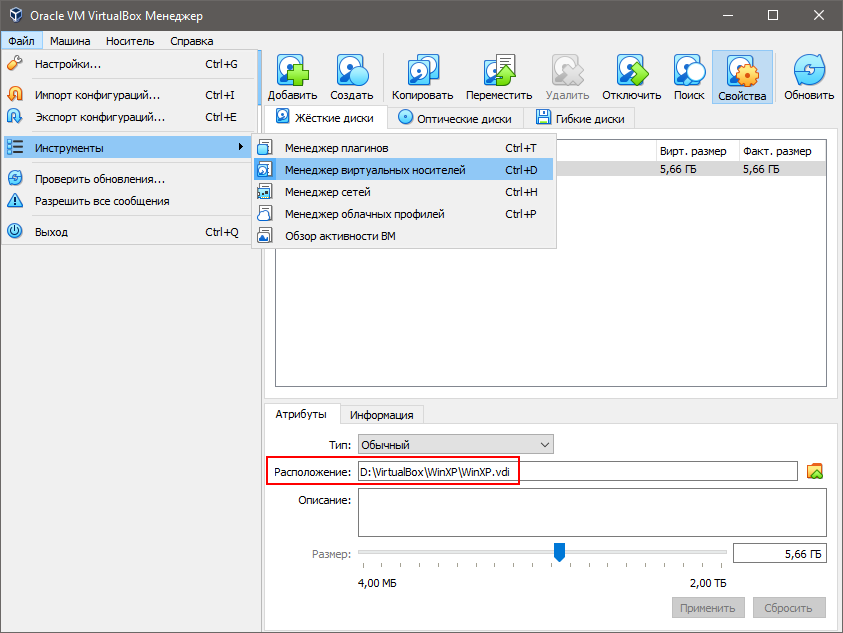Open Менеджер плагинов from submenu
The width and height of the screenshot is (843, 633).
[x=404, y=148]
